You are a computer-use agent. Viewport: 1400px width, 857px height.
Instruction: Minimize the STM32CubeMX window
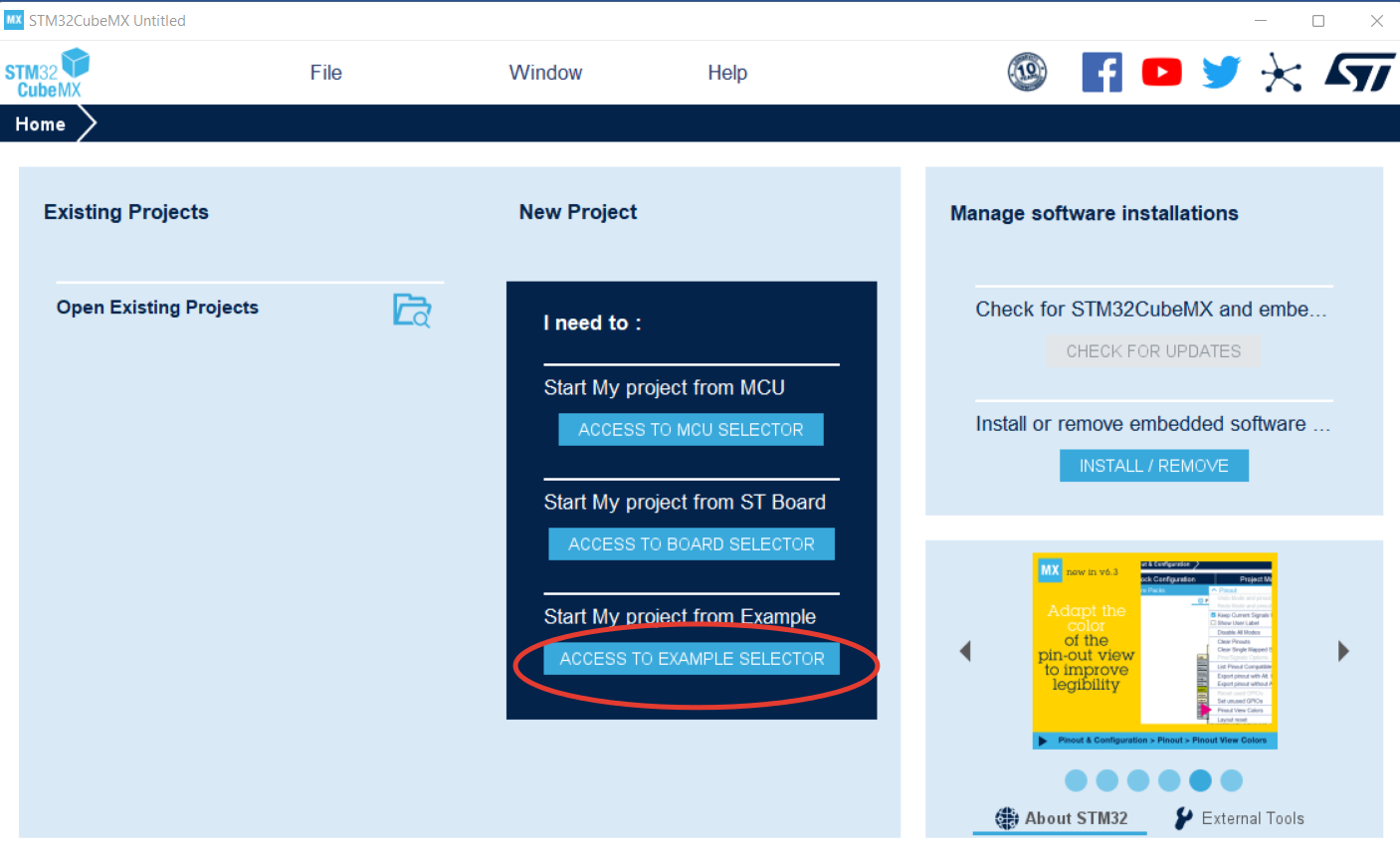tap(1261, 20)
